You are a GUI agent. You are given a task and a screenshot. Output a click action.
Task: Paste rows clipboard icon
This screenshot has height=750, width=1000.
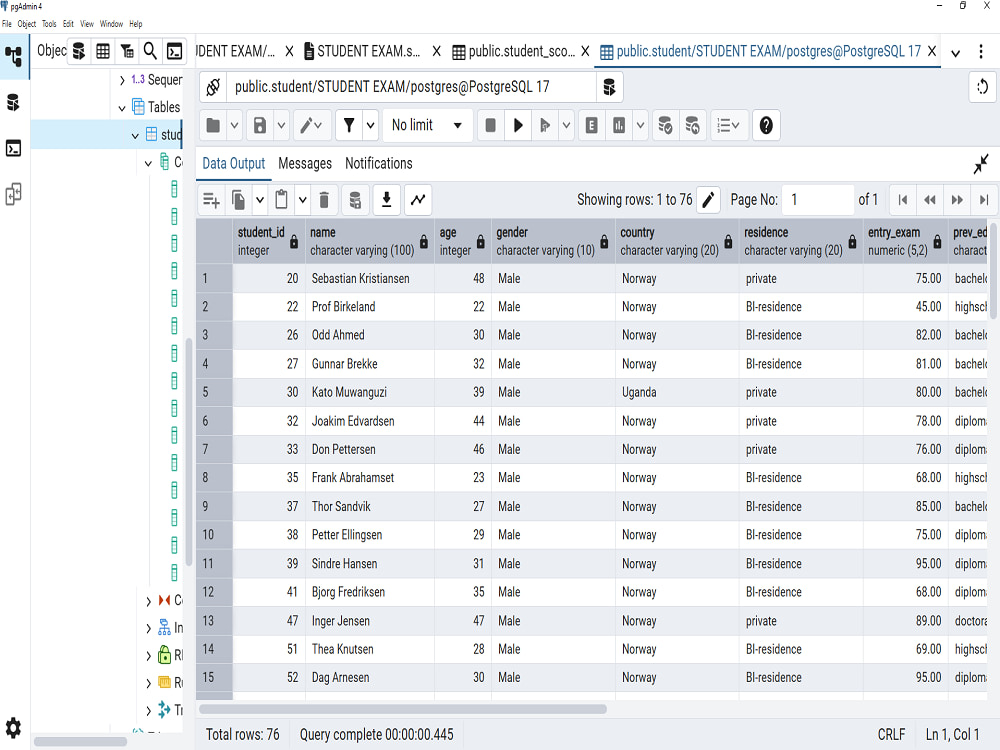(281, 200)
